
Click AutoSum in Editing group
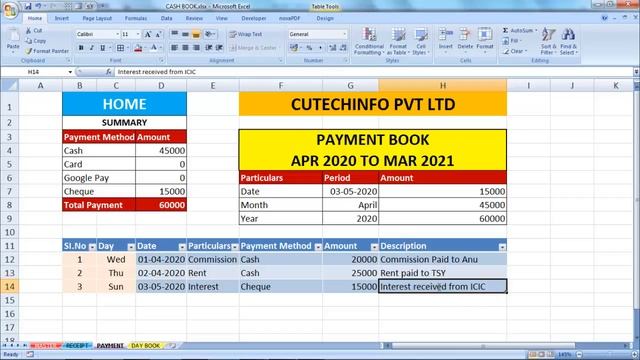(x=519, y=31)
